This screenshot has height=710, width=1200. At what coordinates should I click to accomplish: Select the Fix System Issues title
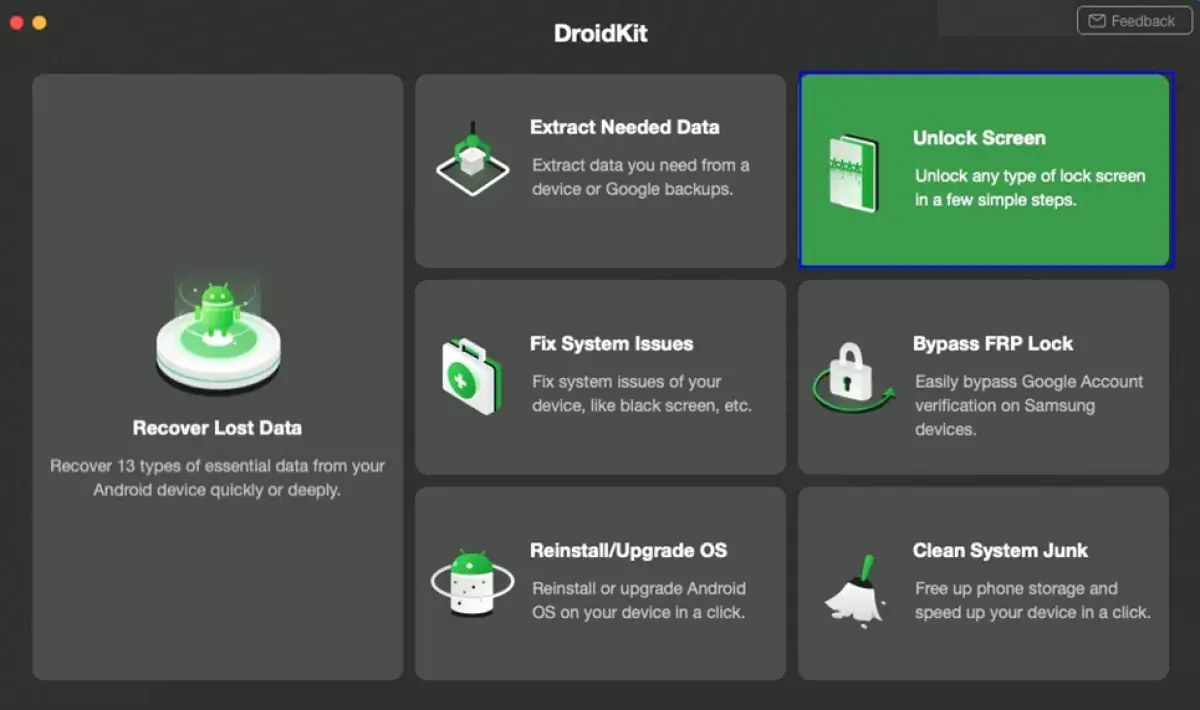611,343
